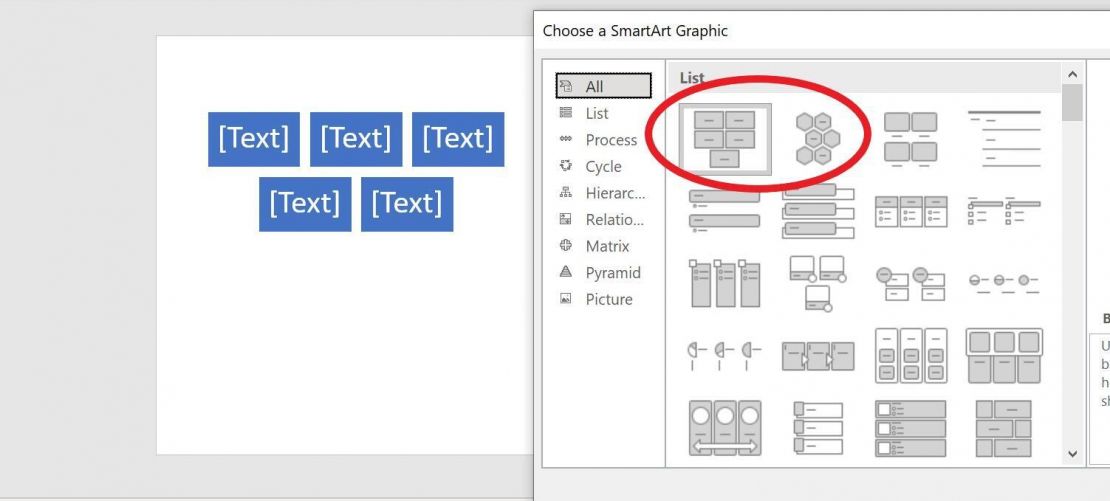The width and height of the screenshot is (1110, 501).
Task: Pick the Grouped List layout
Action: (909, 355)
